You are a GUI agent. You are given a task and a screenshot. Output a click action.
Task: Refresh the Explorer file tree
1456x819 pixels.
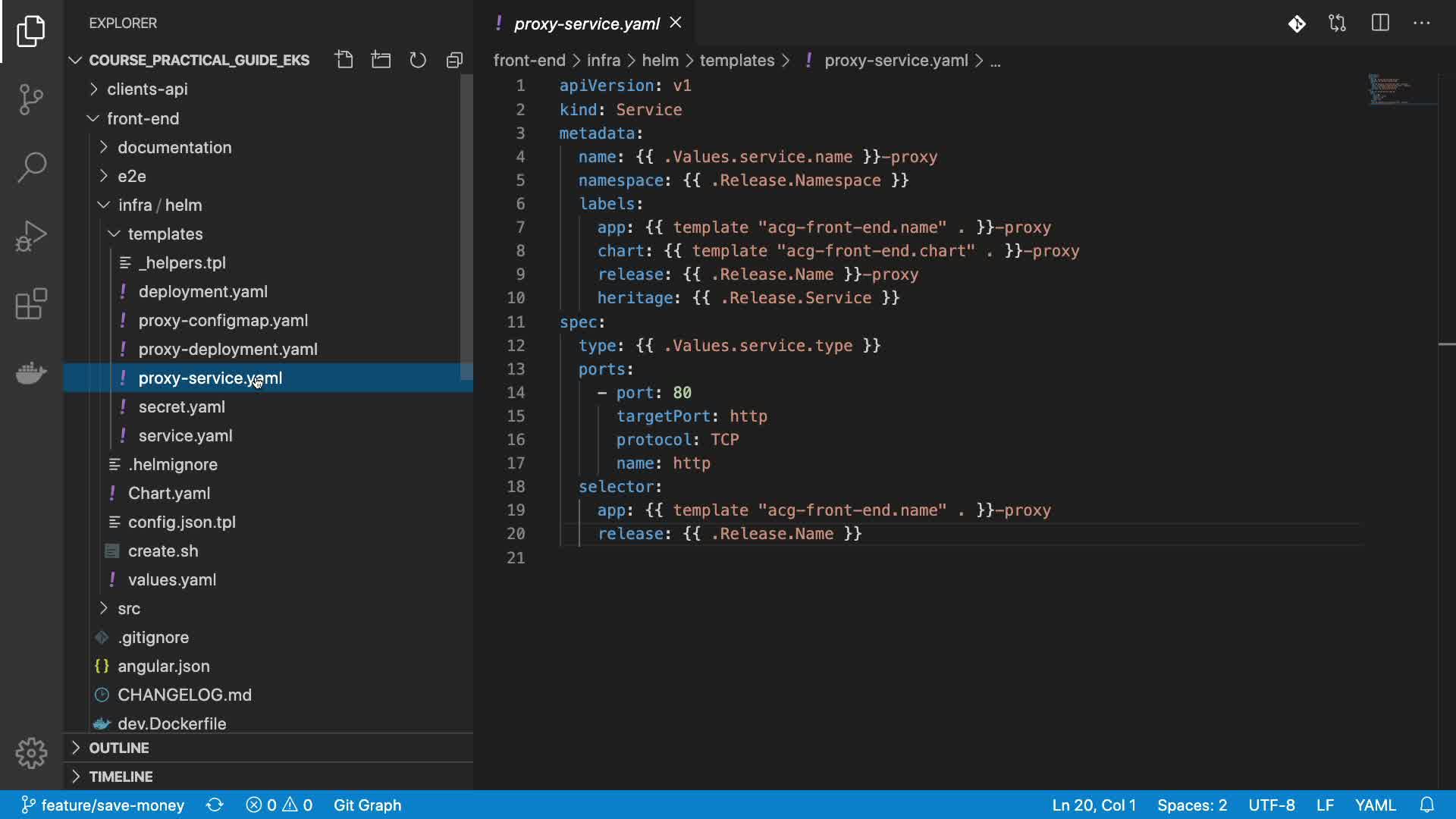418,60
